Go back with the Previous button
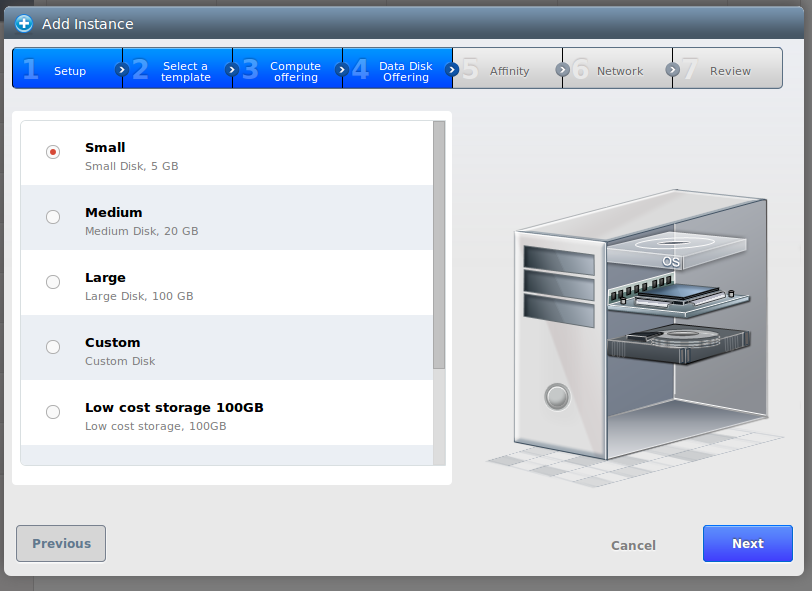The width and height of the screenshot is (812, 591). click(61, 543)
